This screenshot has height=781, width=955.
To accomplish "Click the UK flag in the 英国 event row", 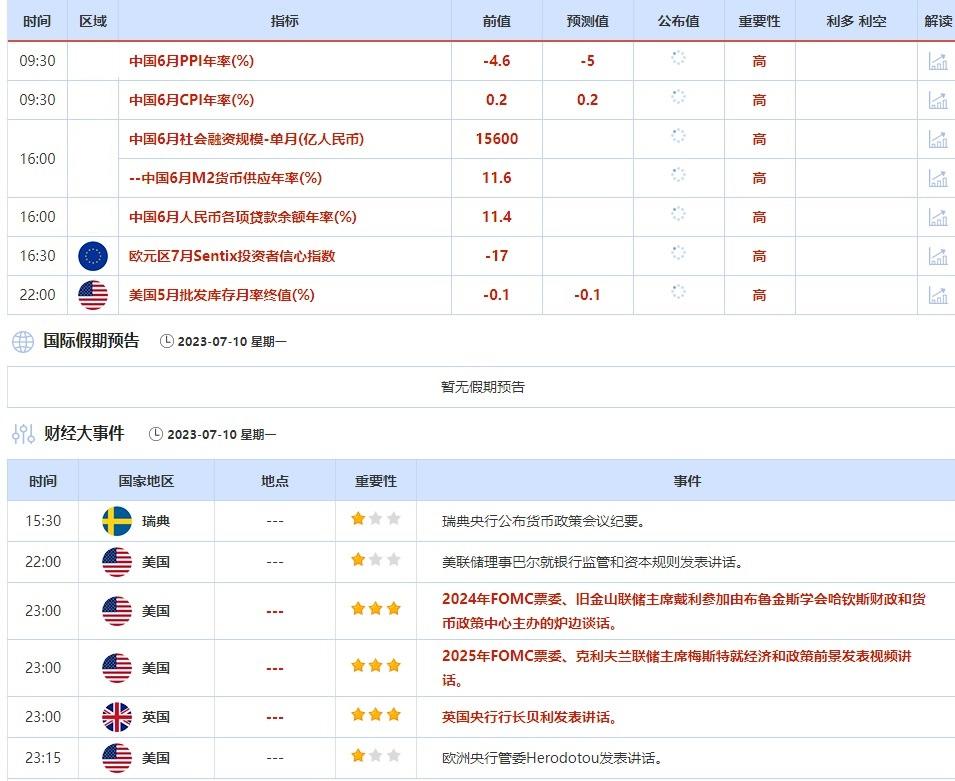I will [118, 716].
